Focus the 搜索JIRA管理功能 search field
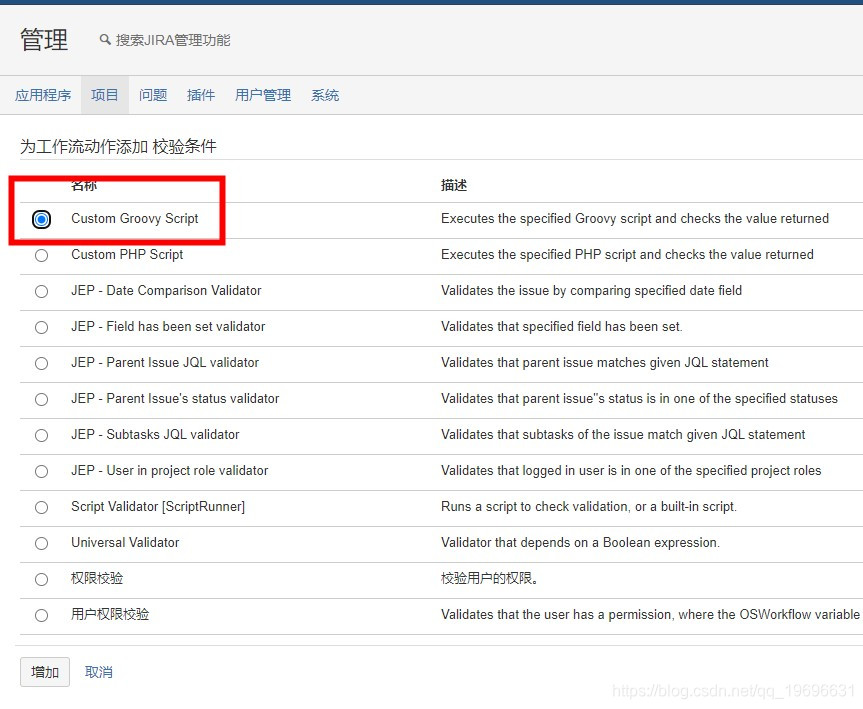Screen dimensions: 863x709 tap(173, 40)
